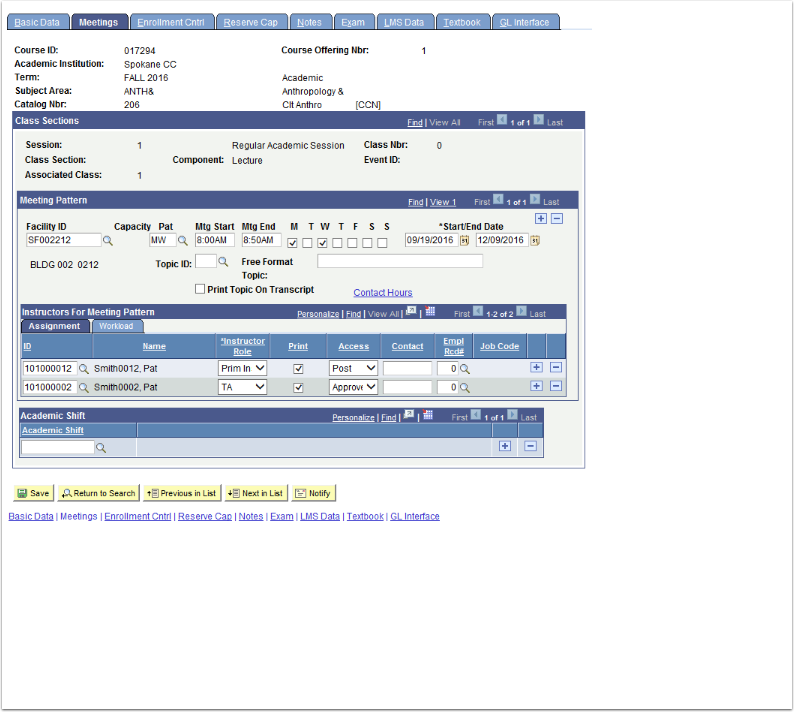
Task: Show next Class Section record arrow
Action: pos(539,120)
